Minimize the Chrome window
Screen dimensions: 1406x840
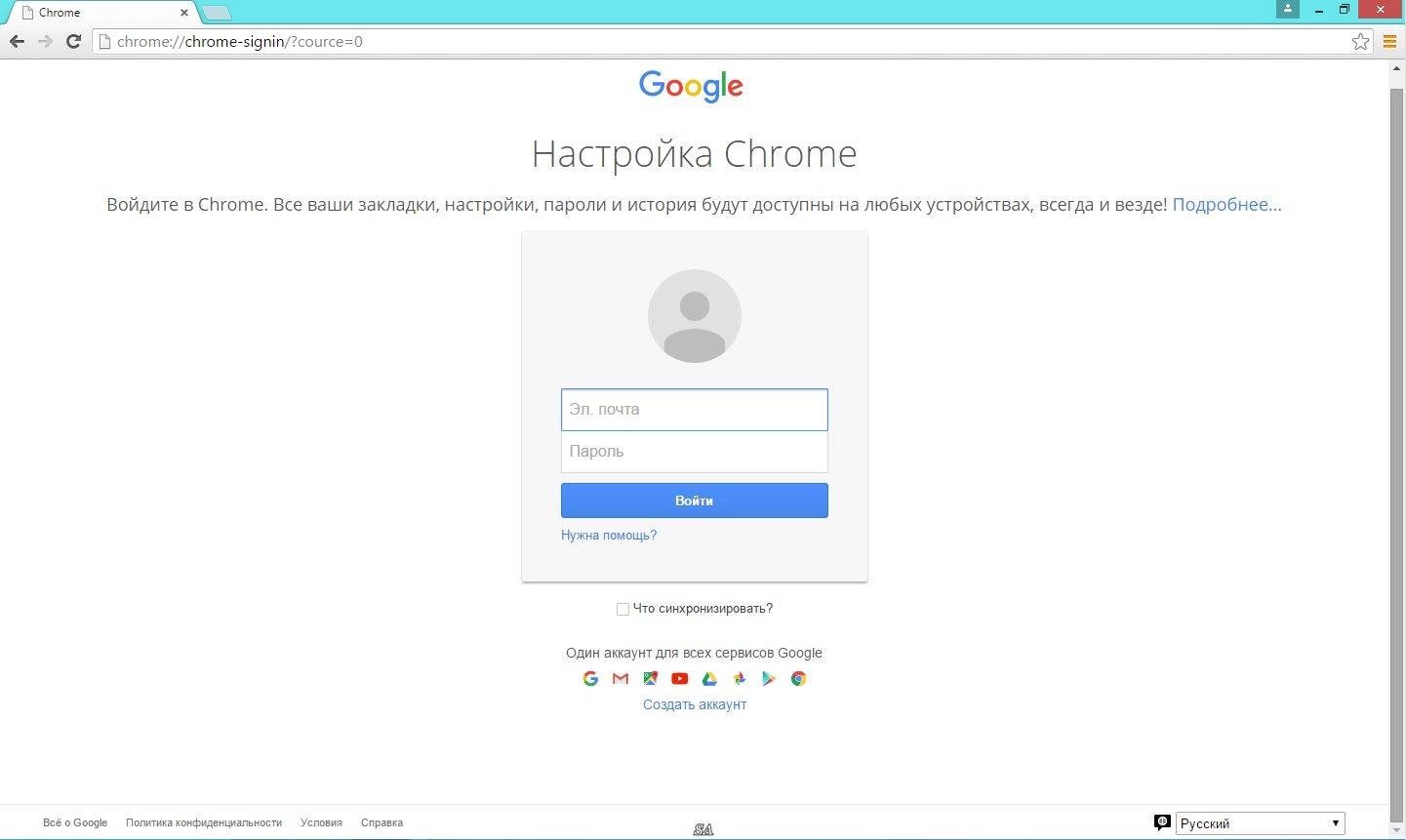1320,9
